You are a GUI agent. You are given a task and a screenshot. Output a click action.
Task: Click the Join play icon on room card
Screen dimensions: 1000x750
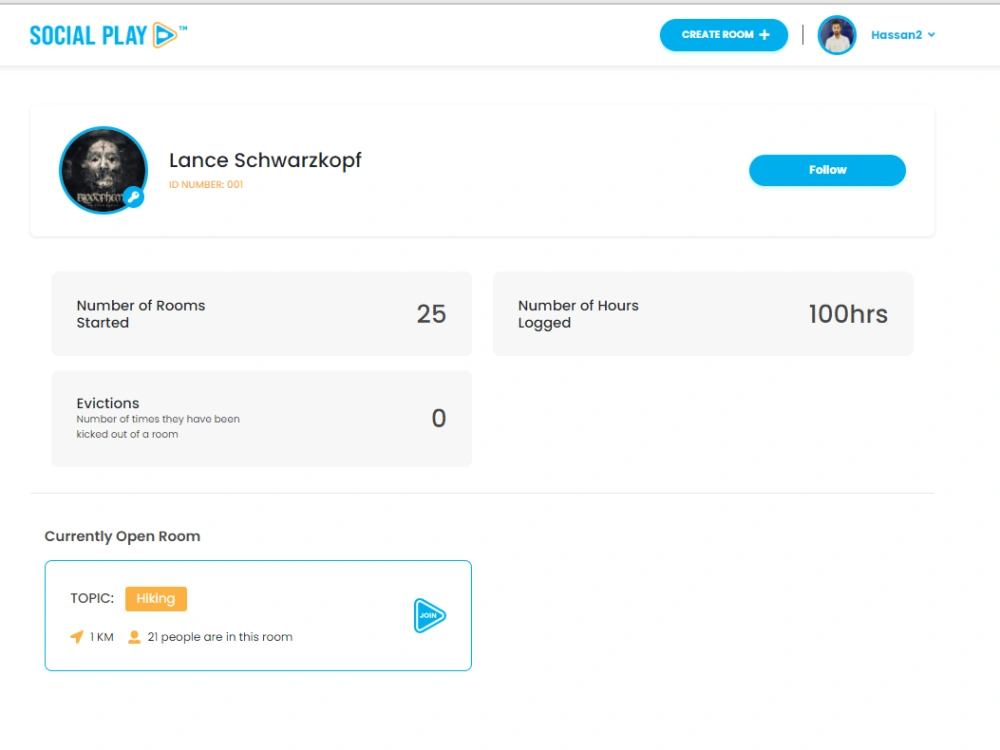(429, 615)
